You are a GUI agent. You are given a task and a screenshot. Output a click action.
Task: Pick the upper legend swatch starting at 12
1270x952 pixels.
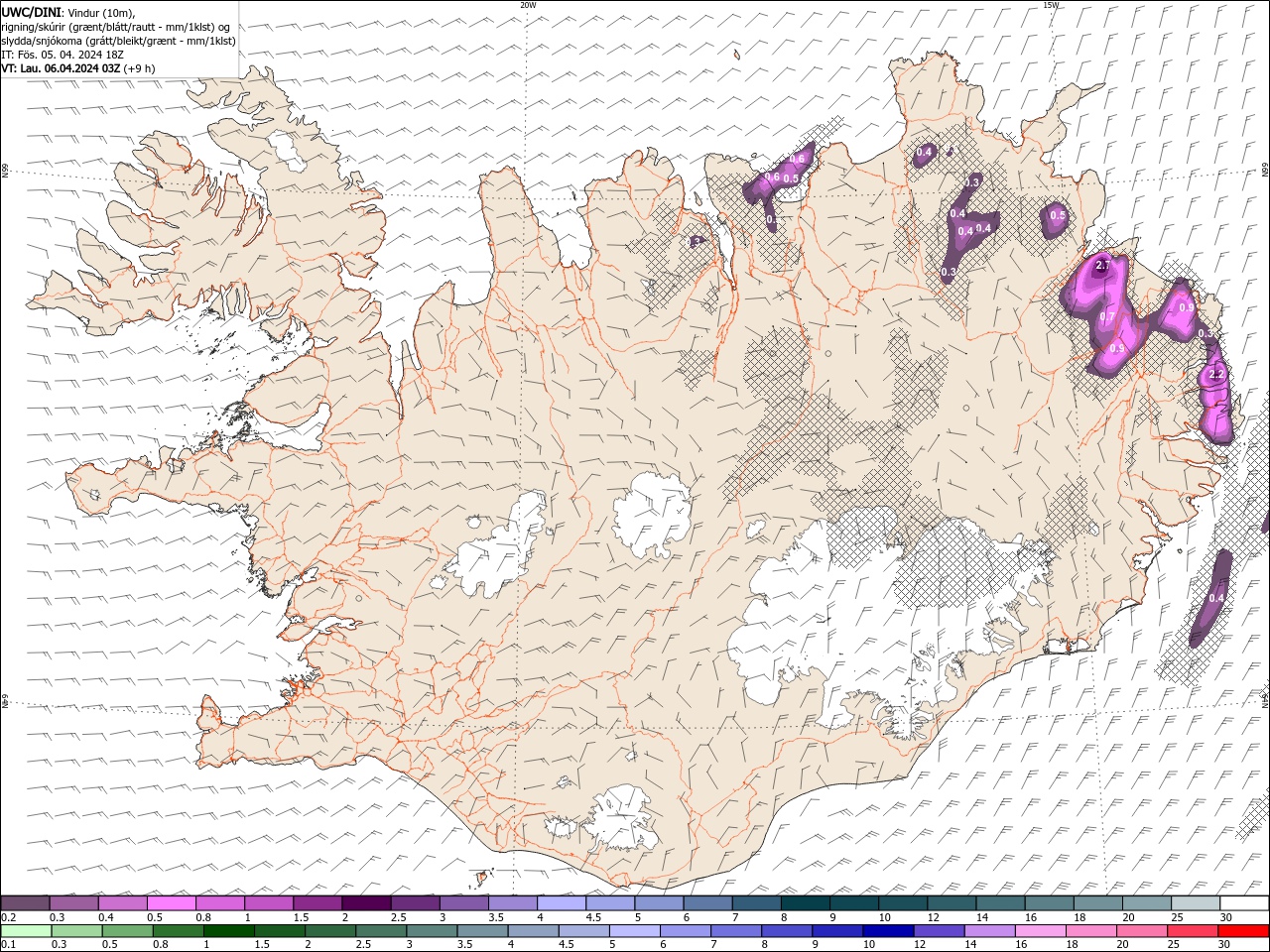952,903
